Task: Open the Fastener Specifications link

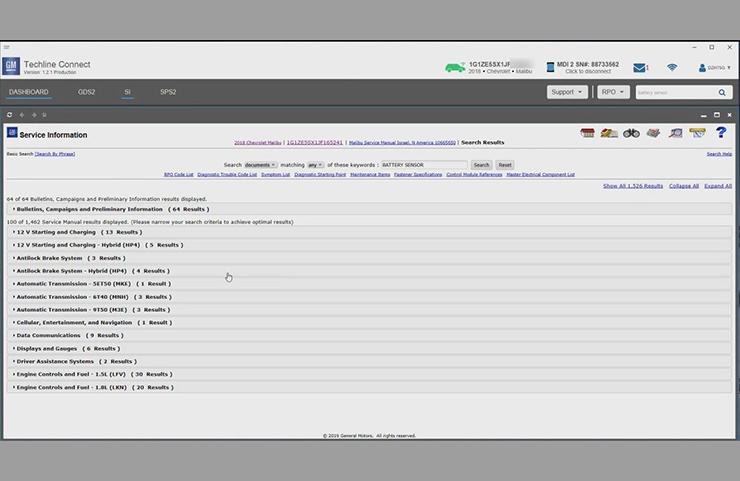Action: point(418,175)
